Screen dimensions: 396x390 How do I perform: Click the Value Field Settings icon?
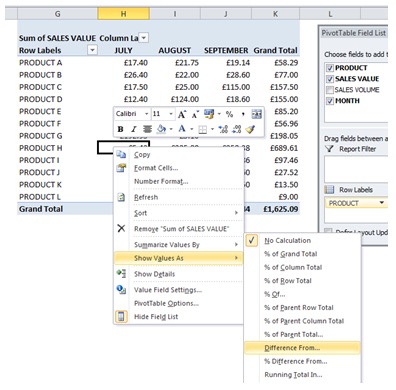click(121, 290)
